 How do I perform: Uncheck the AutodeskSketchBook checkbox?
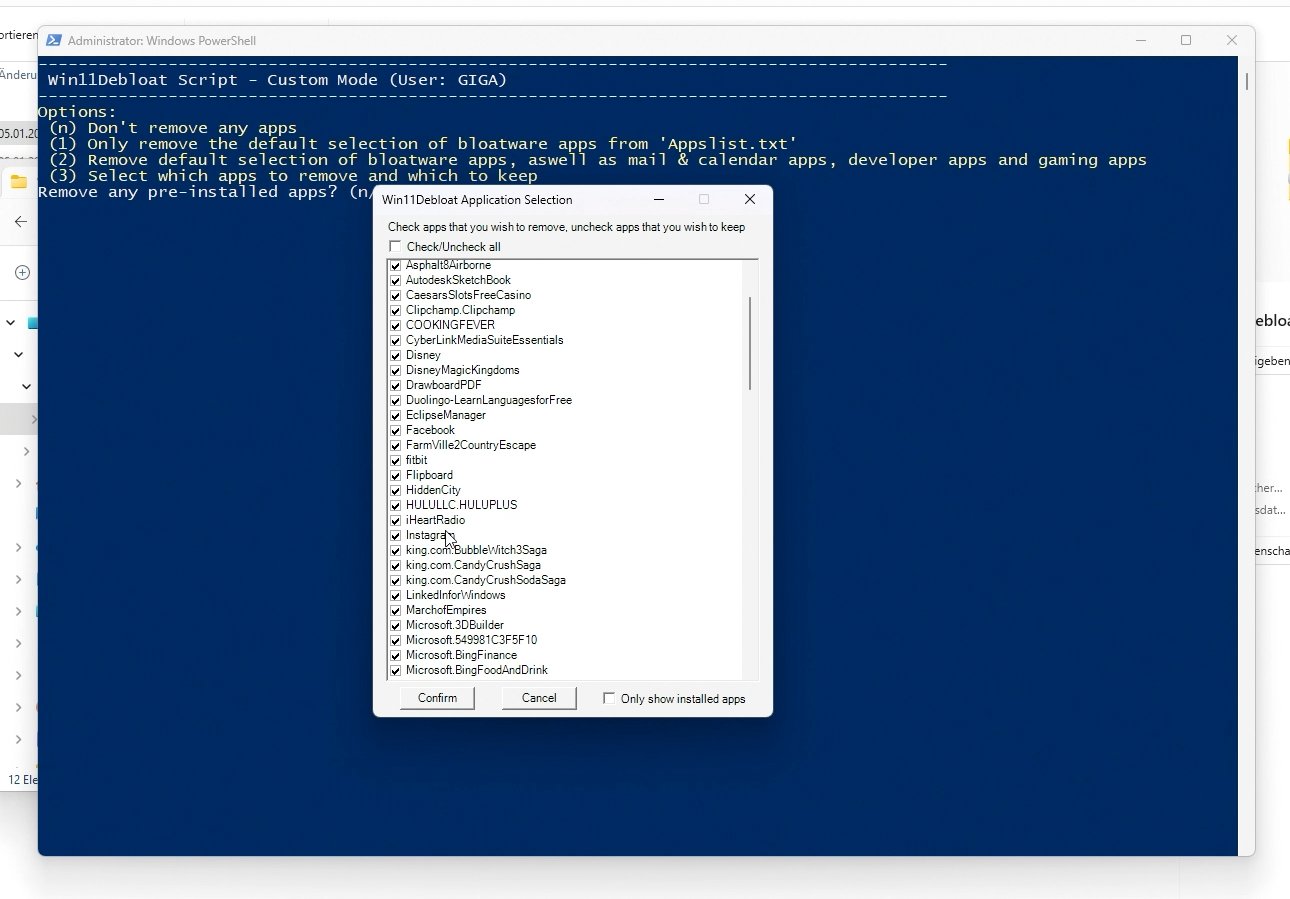[x=396, y=280]
